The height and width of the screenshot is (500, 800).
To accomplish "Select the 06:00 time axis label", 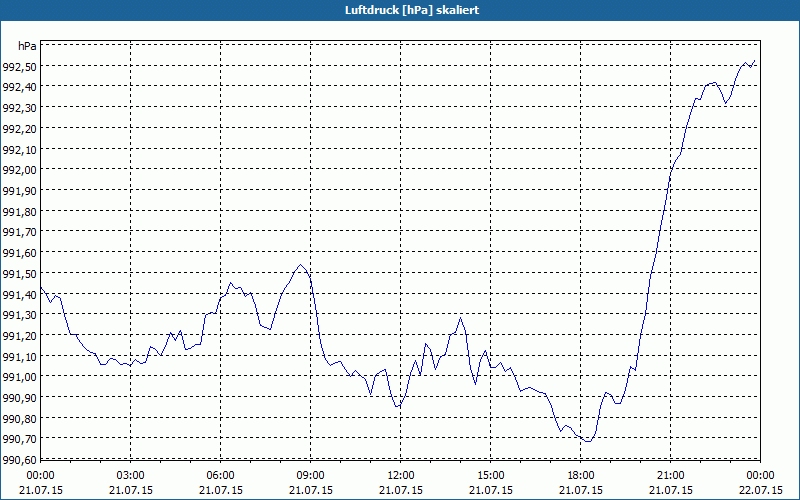I will 220,476.
